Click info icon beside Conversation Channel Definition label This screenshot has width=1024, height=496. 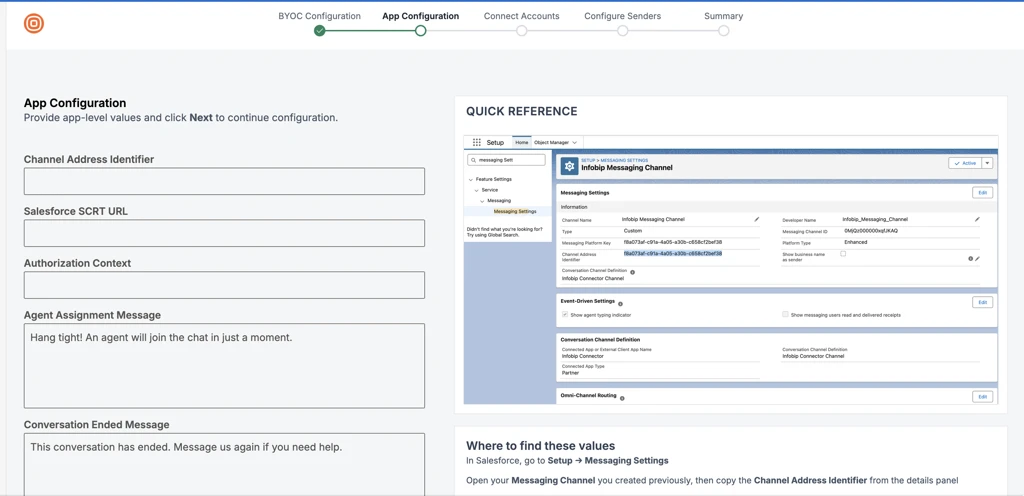pos(633,271)
